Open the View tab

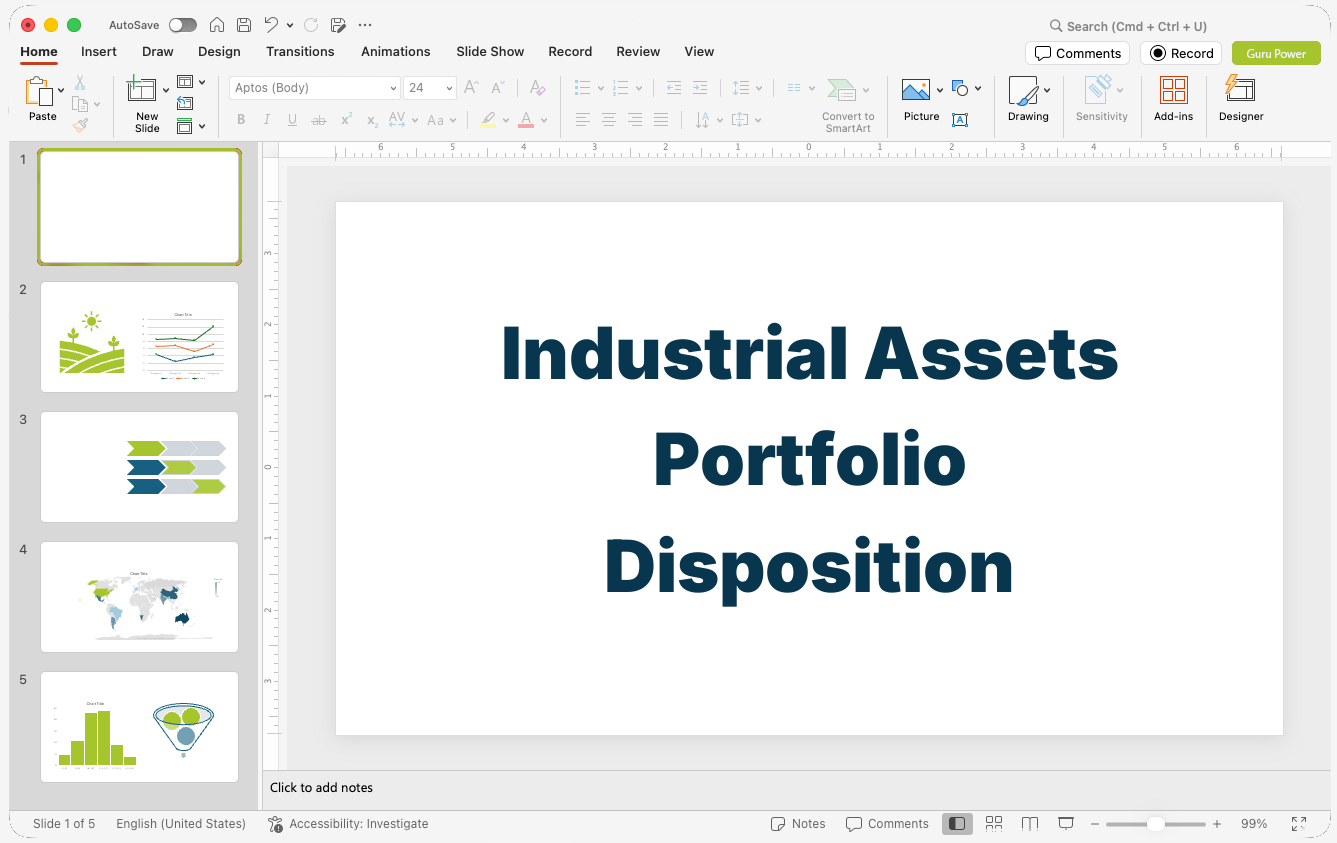[699, 52]
